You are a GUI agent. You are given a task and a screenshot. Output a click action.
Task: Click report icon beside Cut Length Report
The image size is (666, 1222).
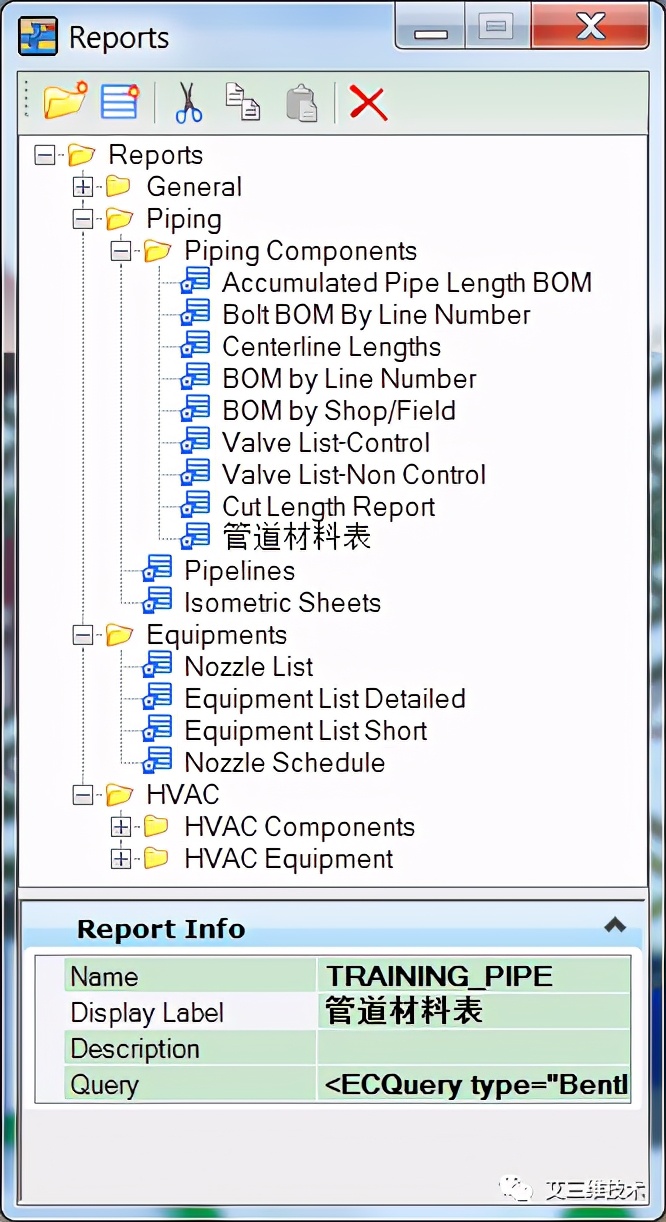point(196,506)
